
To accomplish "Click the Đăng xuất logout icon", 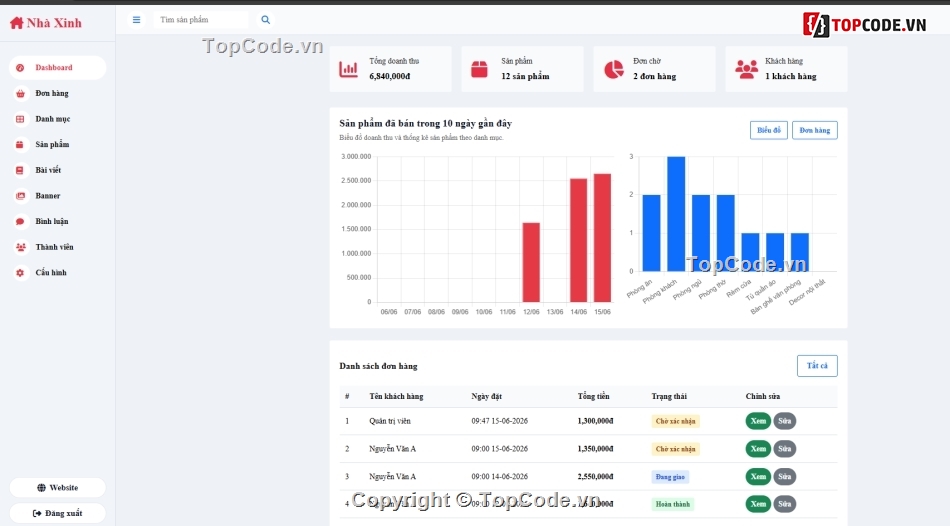I will click(x=37, y=513).
